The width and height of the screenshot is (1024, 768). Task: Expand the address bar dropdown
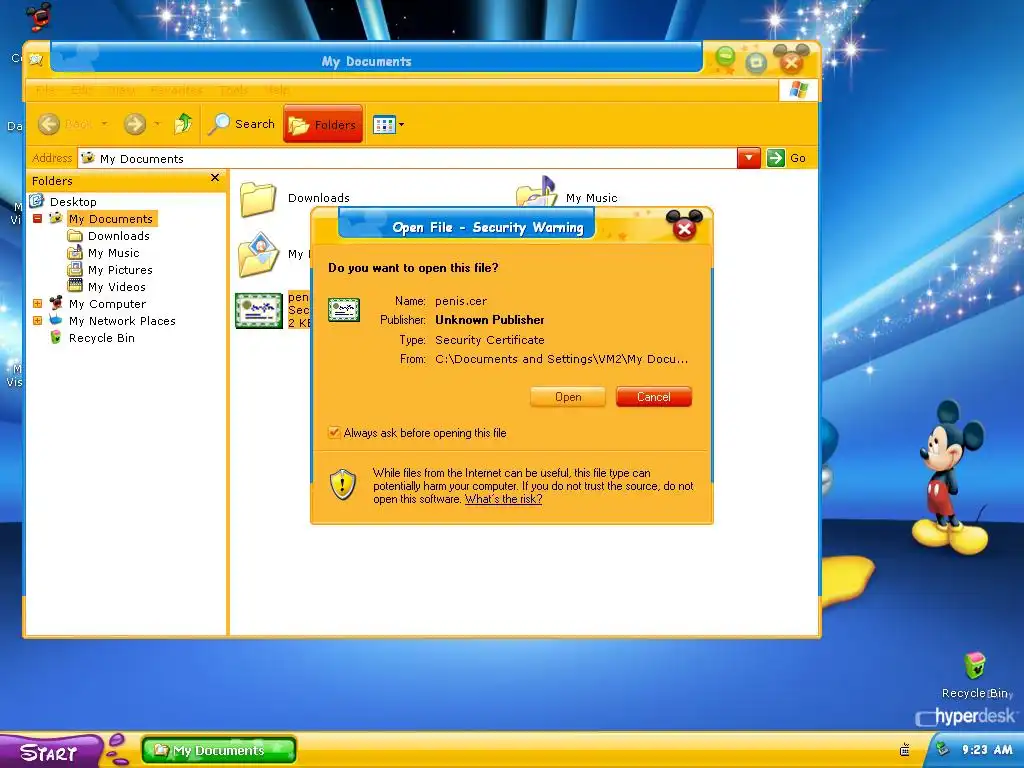click(748, 158)
